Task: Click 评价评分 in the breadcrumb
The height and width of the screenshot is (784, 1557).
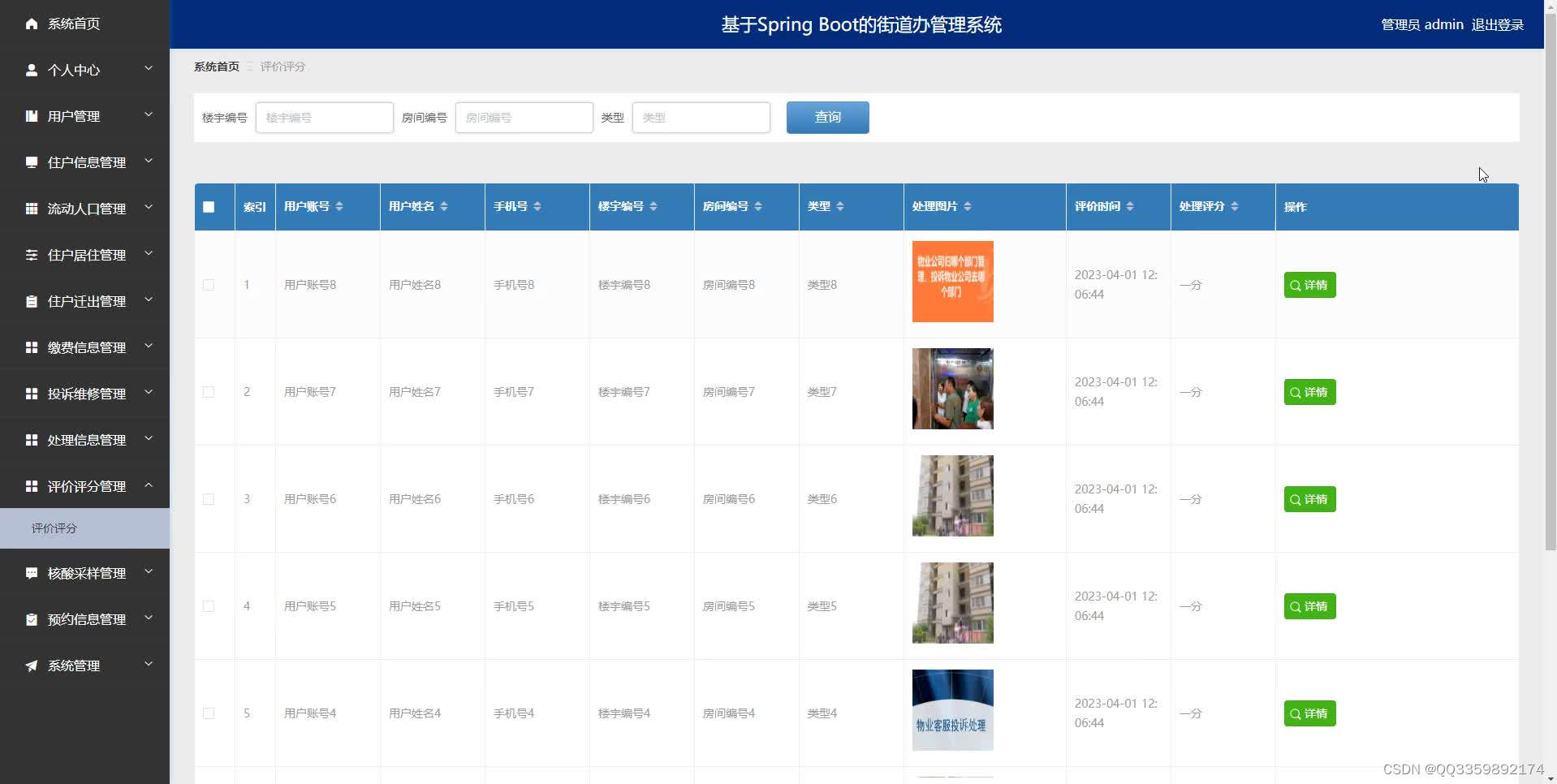Action: [282, 66]
